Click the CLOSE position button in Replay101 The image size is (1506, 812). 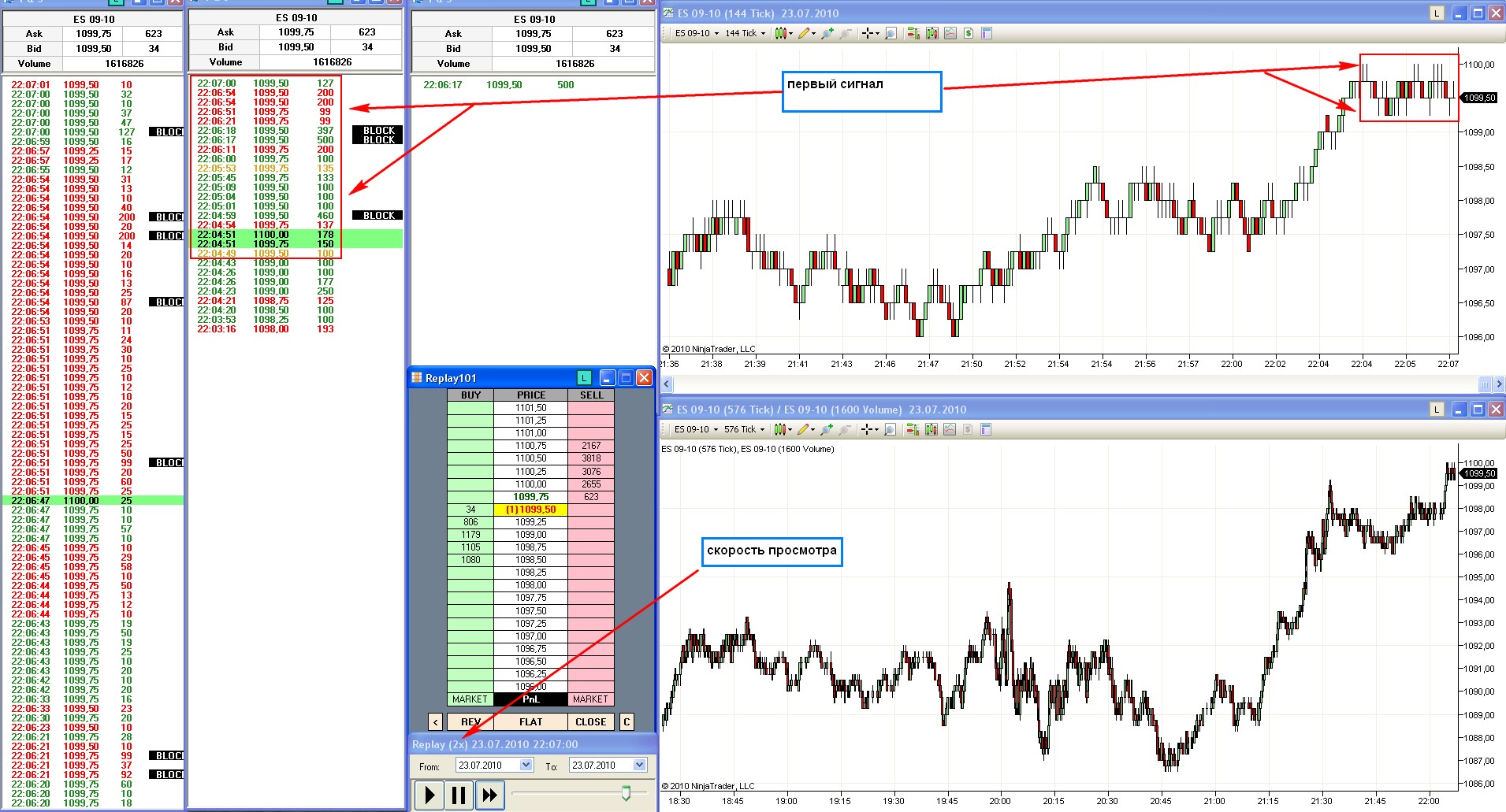[x=590, y=721]
